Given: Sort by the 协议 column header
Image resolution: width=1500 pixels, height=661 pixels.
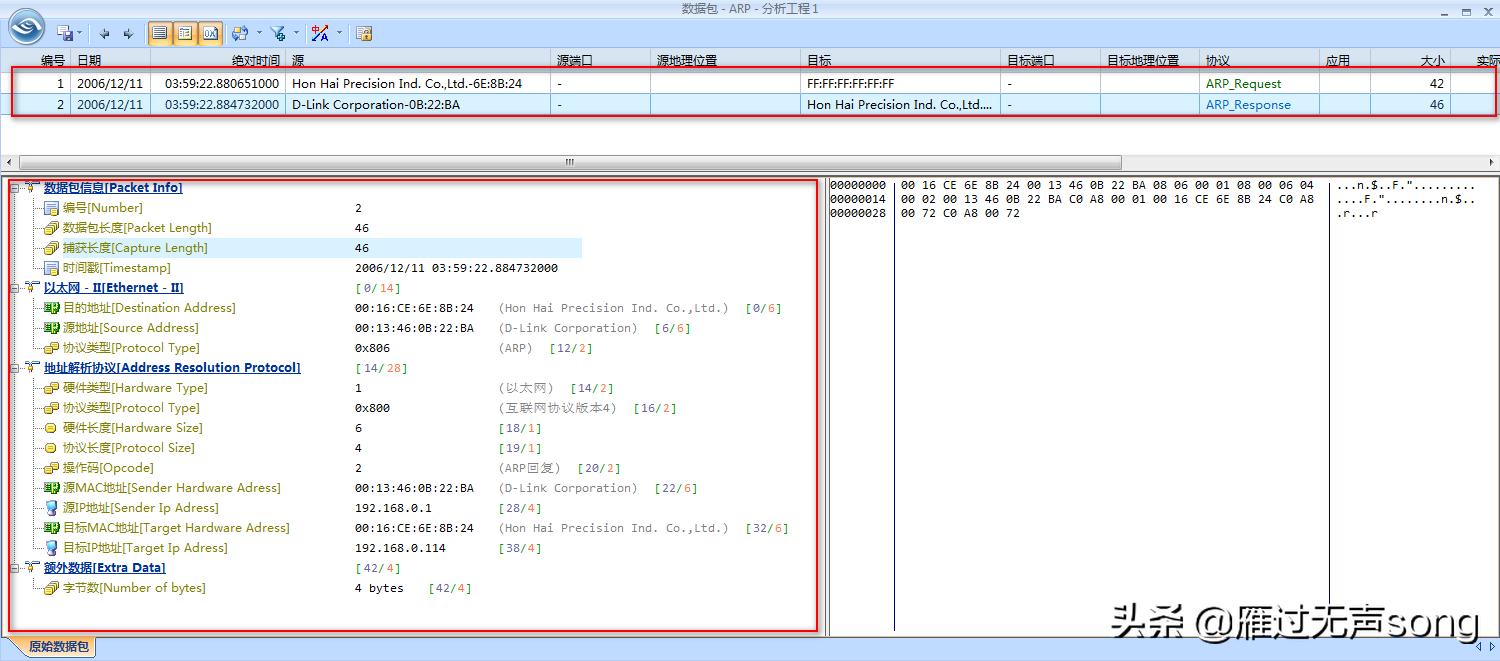Looking at the screenshot, I should (x=1259, y=60).
